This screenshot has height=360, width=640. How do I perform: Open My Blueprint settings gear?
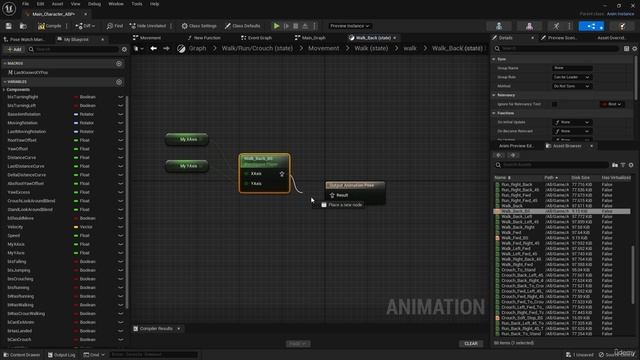[x=124, y=49]
